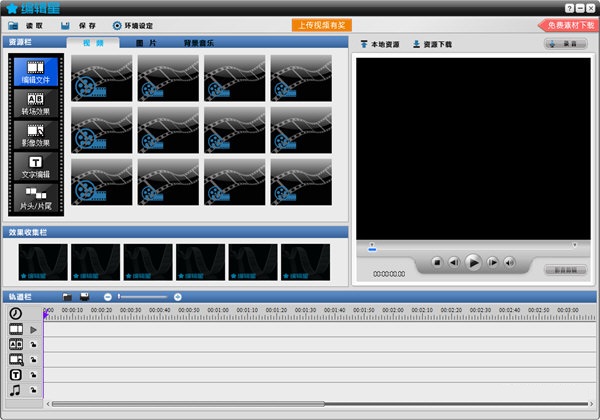Click the 保存 (save) toolbar icon
The height and width of the screenshot is (420, 600).
(65, 26)
